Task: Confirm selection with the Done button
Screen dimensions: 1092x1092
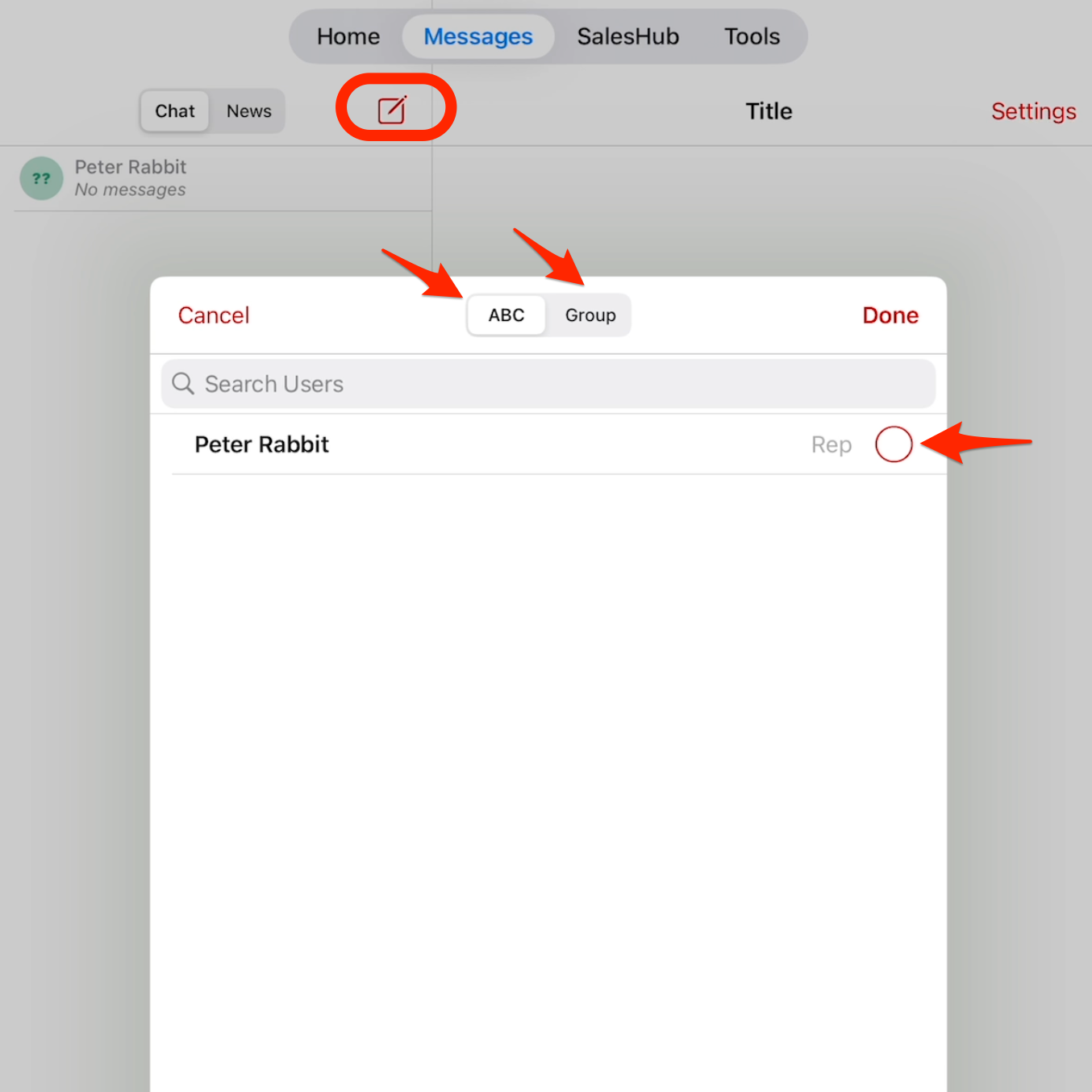Action: [890, 315]
